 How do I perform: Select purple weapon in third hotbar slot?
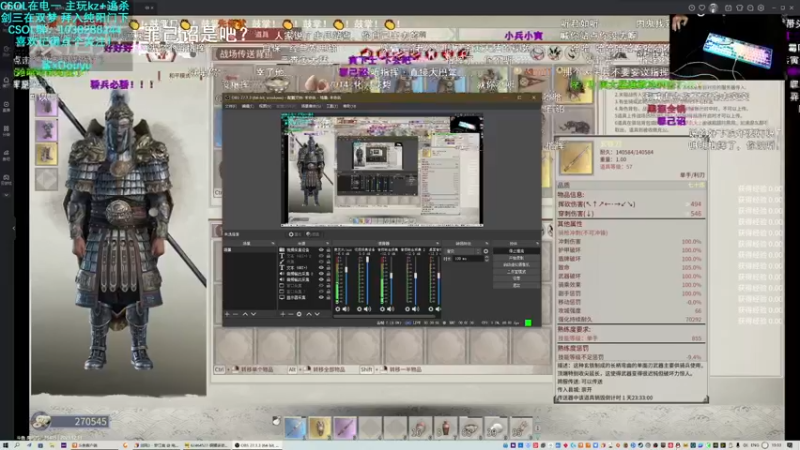pos(345,428)
